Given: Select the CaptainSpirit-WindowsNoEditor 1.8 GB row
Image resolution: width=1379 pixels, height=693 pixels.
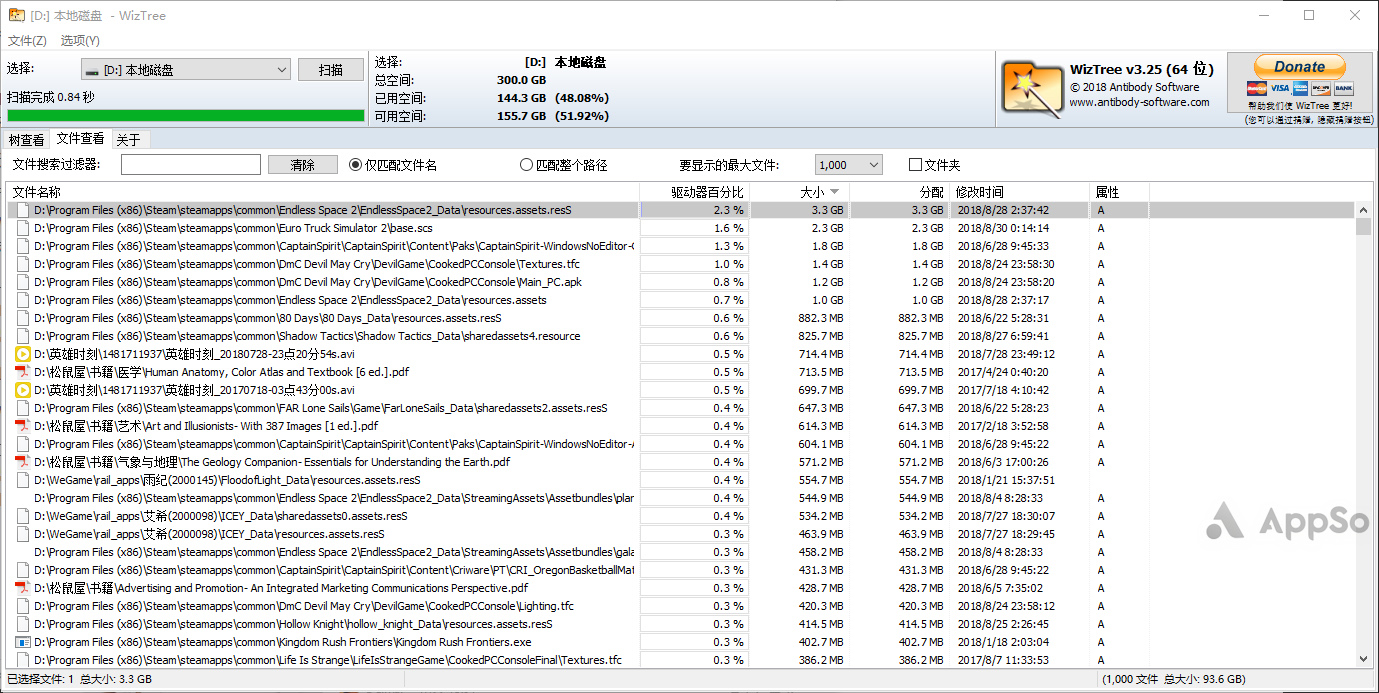Looking at the screenshot, I should tap(681, 246).
